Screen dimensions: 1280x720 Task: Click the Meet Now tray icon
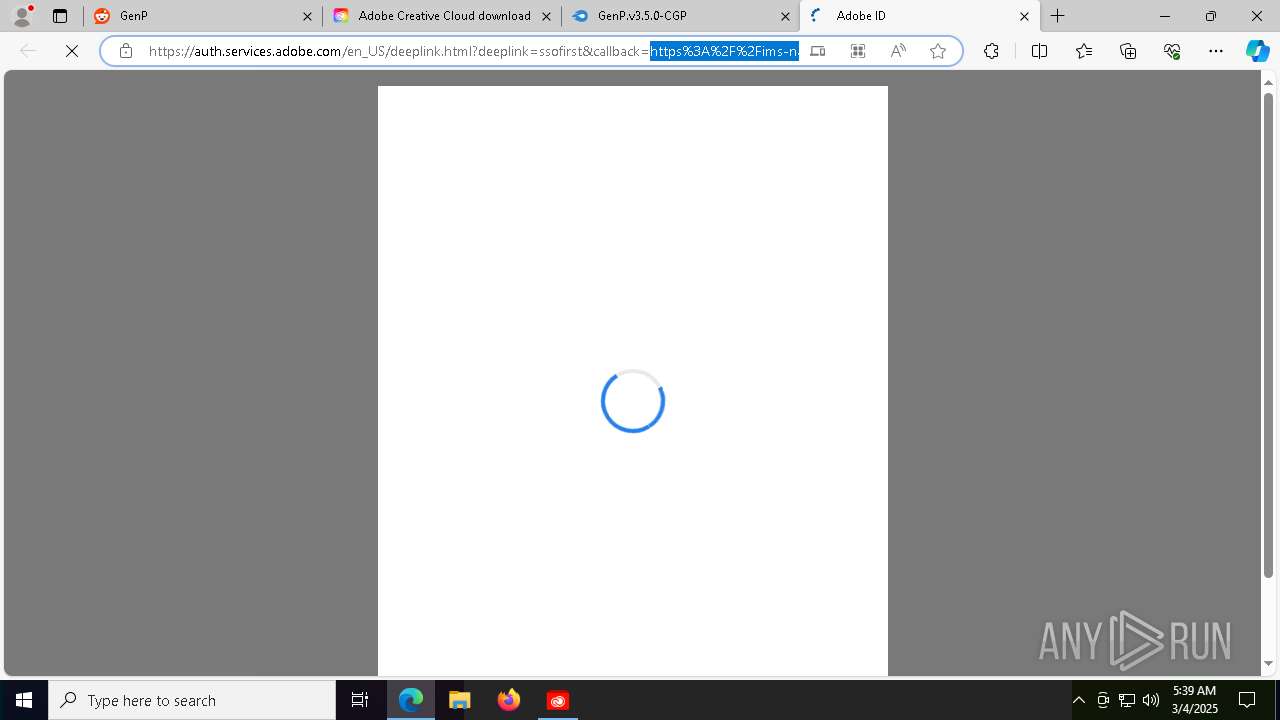pyautogui.click(x=1103, y=700)
